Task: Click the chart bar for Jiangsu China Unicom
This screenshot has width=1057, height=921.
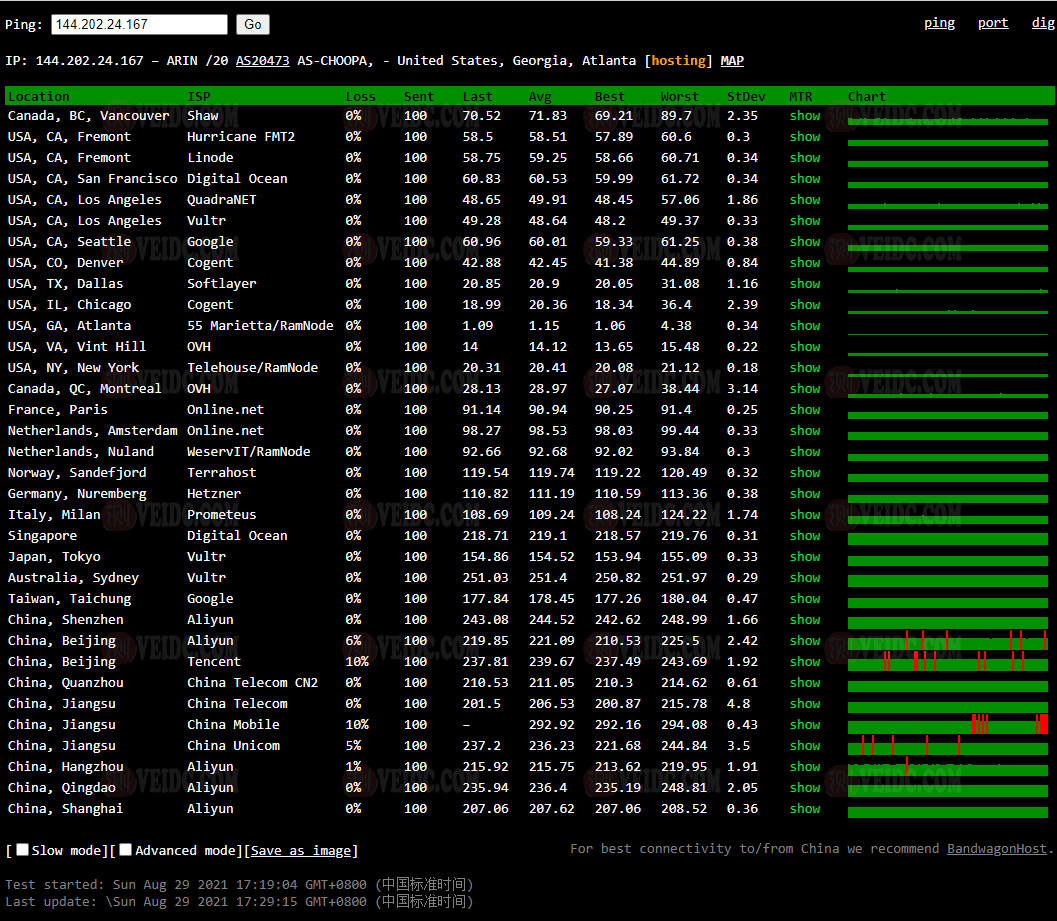Action: pyautogui.click(x=947, y=746)
